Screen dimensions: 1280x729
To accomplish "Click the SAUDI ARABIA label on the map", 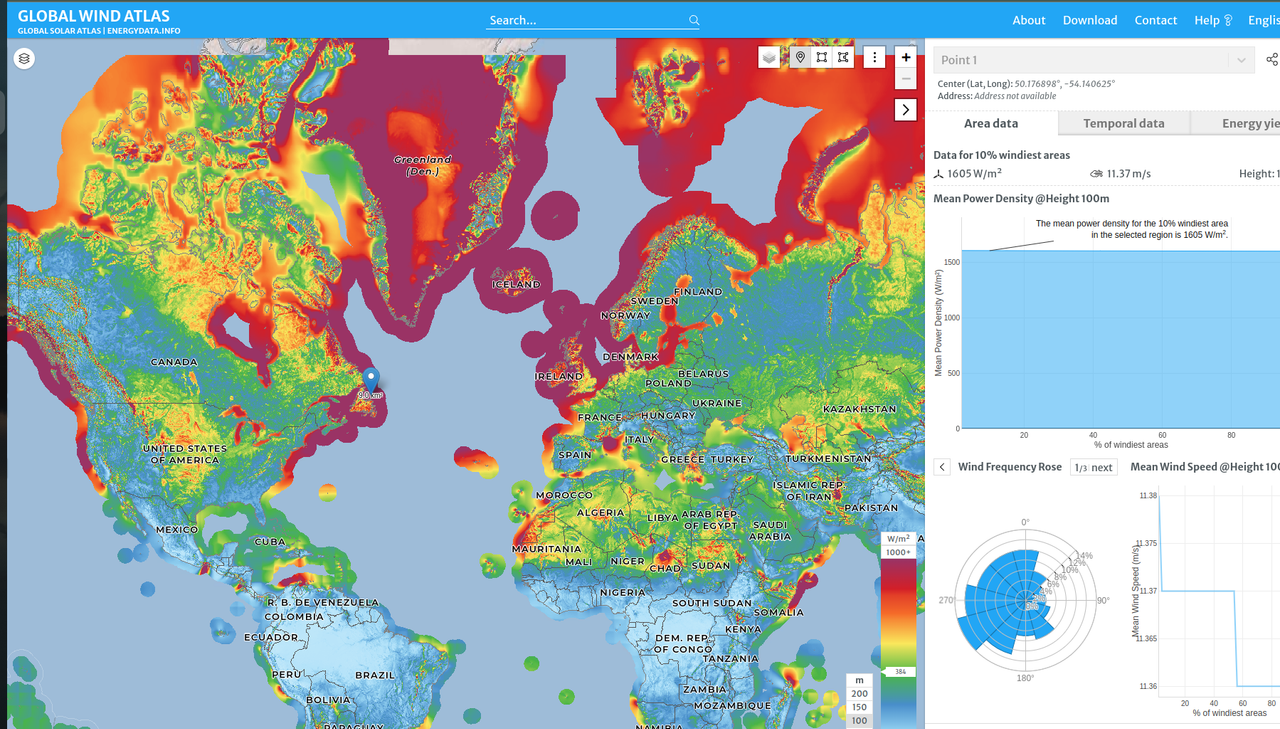I will coord(770,530).
